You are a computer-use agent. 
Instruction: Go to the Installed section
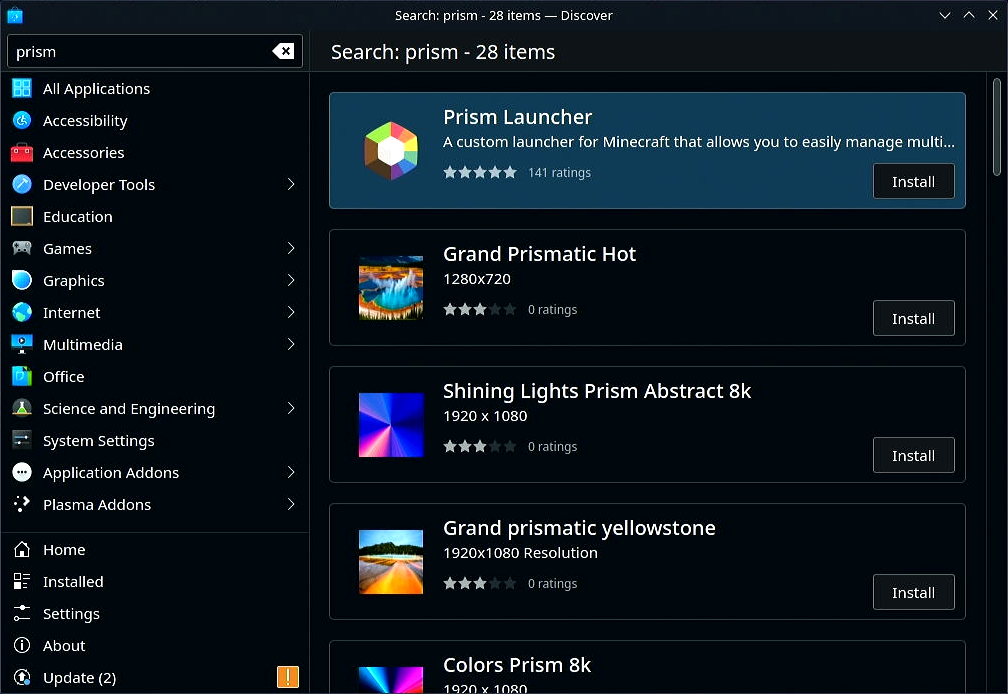[73, 581]
